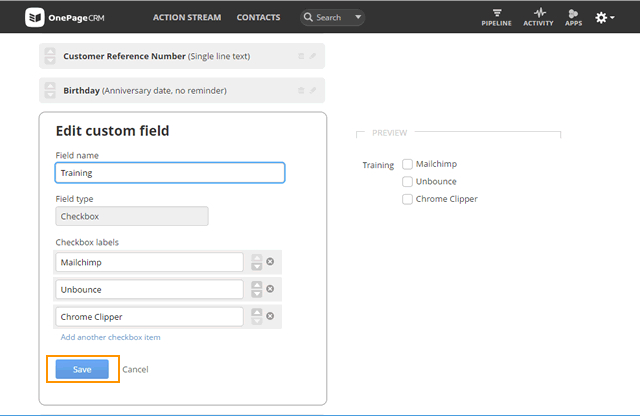Tick the Mailchimp preview checkbox
Viewport: 640px width, 416px height.
click(x=407, y=164)
